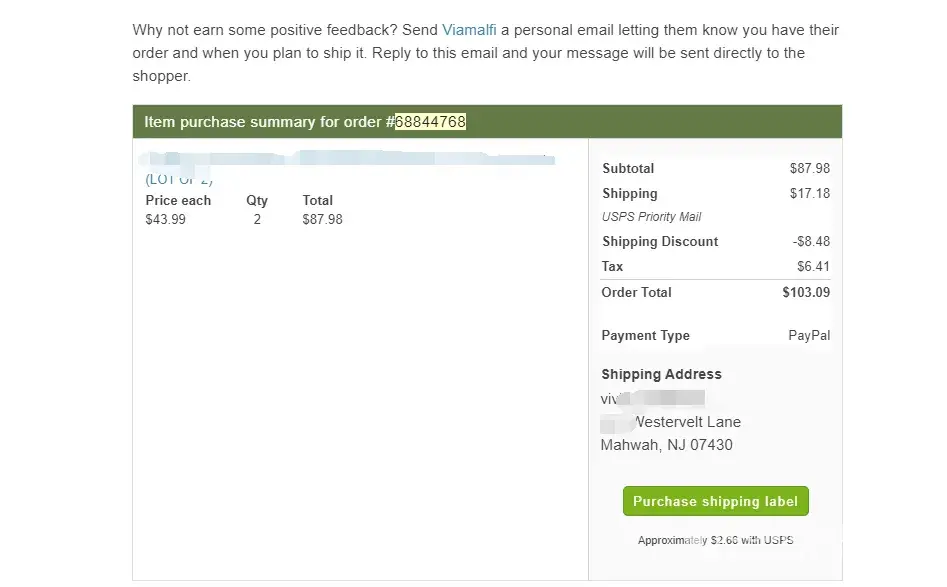Click the Shipping cost $17.18

(x=810, y=193)
